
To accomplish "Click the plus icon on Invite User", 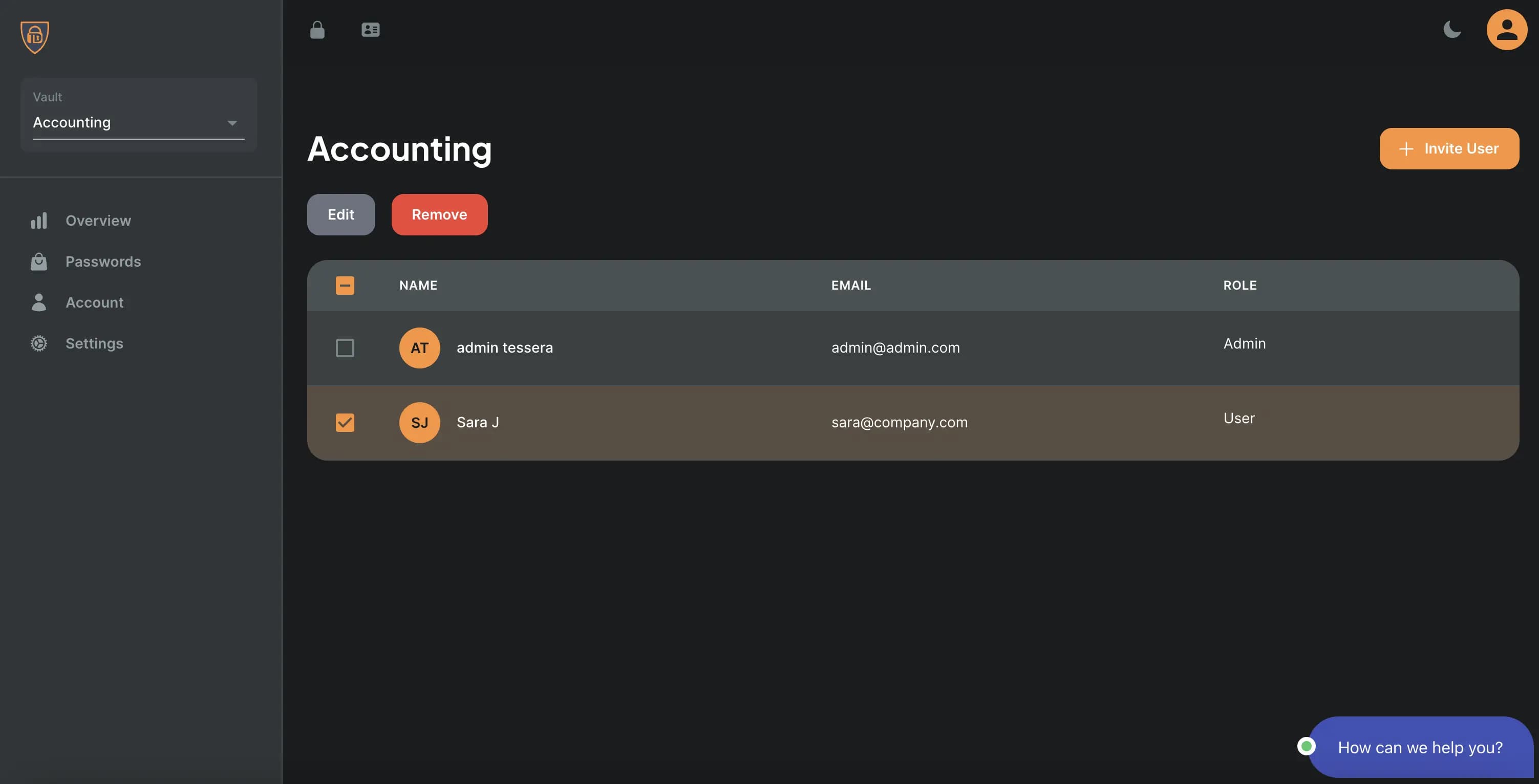I will point(1406,149).
